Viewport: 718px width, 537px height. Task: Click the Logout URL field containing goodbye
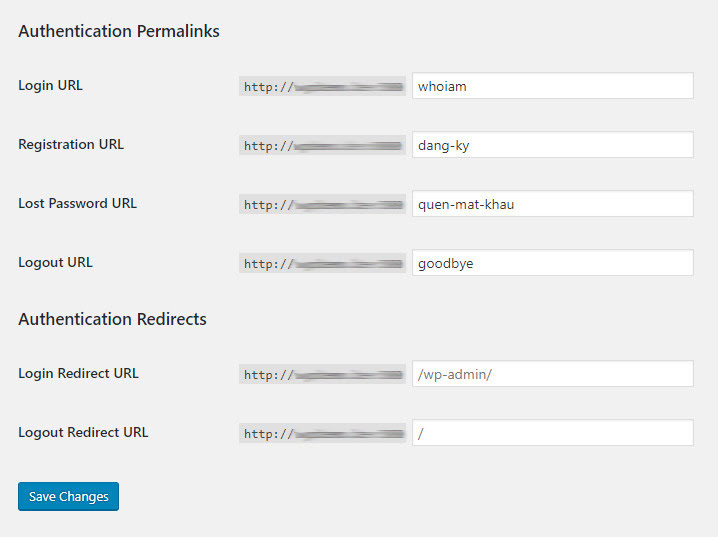click(x=552, y=263)
